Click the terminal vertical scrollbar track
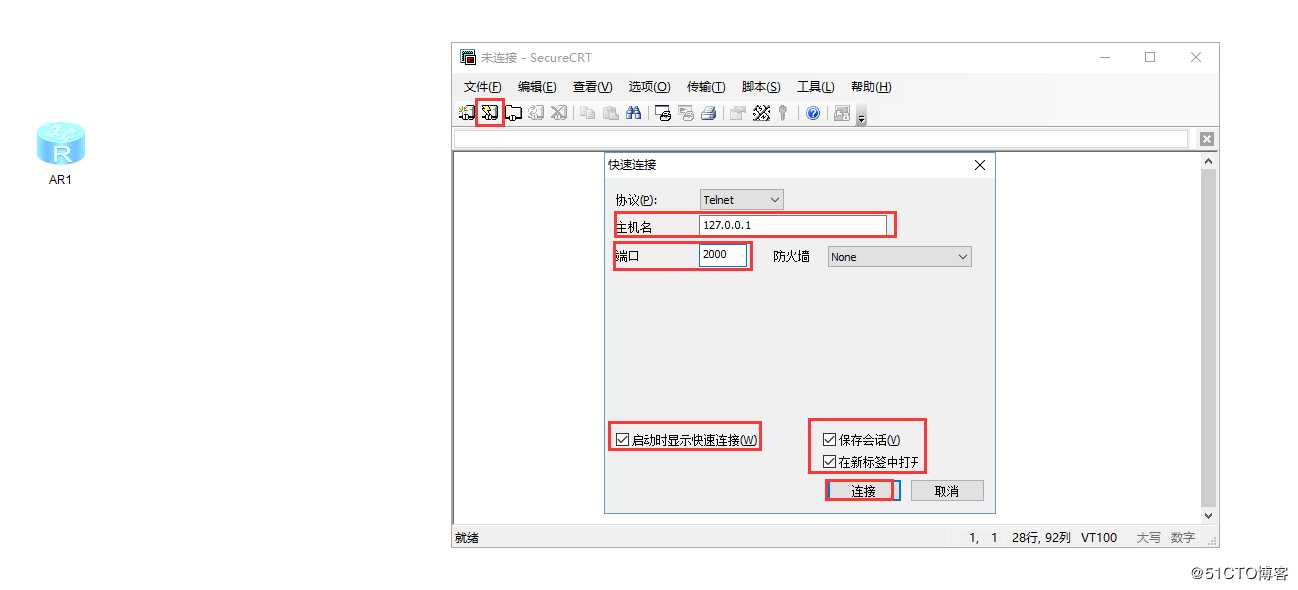This screenshot has height=590, width=1298. 1208,338
